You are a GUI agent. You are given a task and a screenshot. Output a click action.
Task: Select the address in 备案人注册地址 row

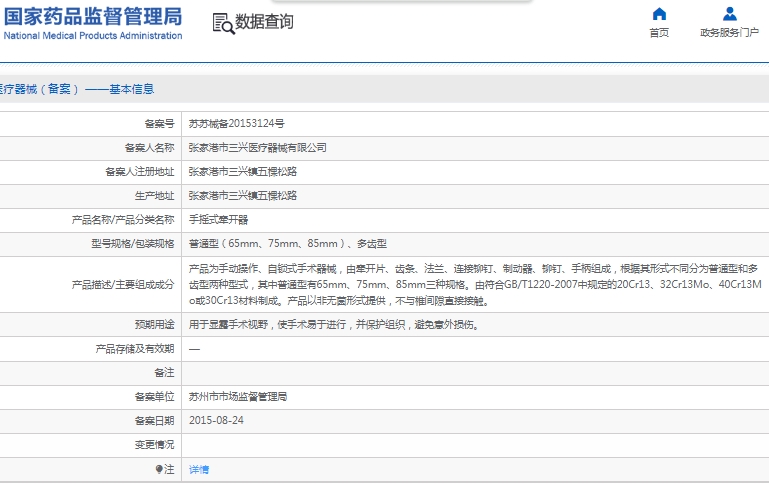click(x=243, y=172)
